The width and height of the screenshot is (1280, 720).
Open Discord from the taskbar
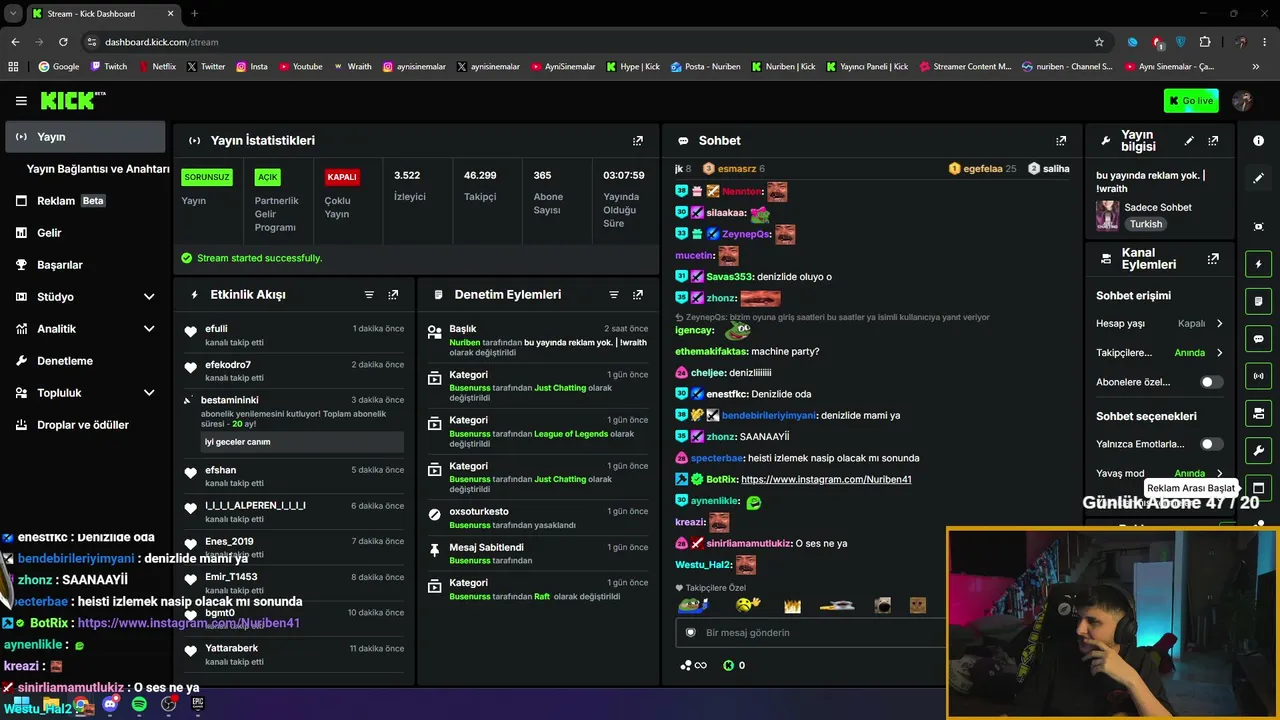[x=110, y=705]
